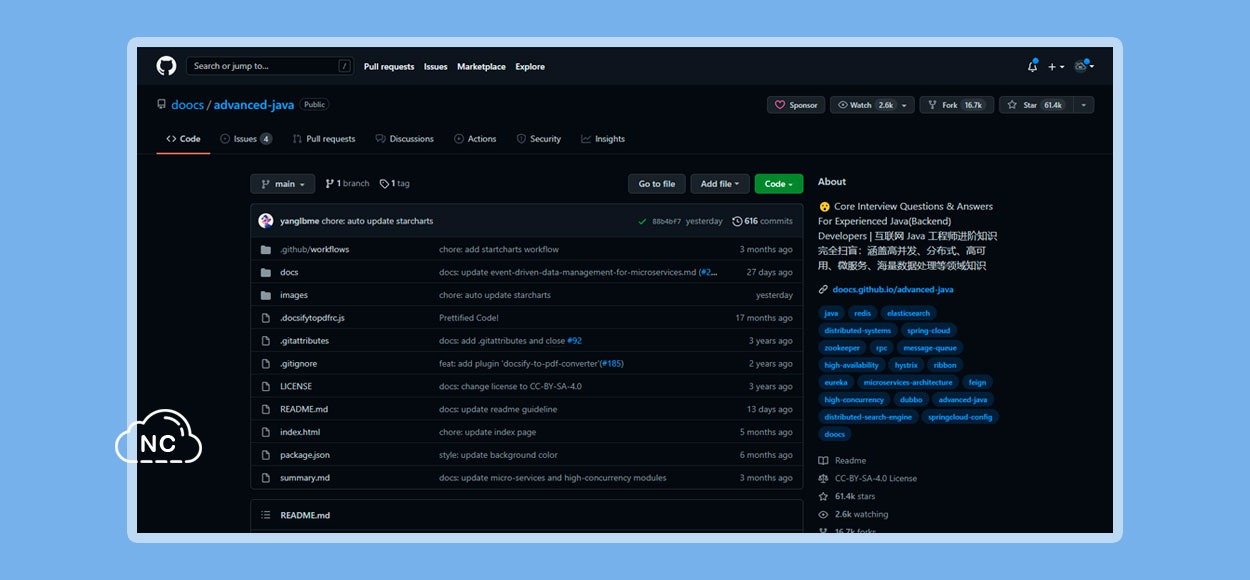Image resolution: width=1250 pixels, height=580 pixels.
Task: Click the zookeeper topic tag
Action: (x=842, y=348)
